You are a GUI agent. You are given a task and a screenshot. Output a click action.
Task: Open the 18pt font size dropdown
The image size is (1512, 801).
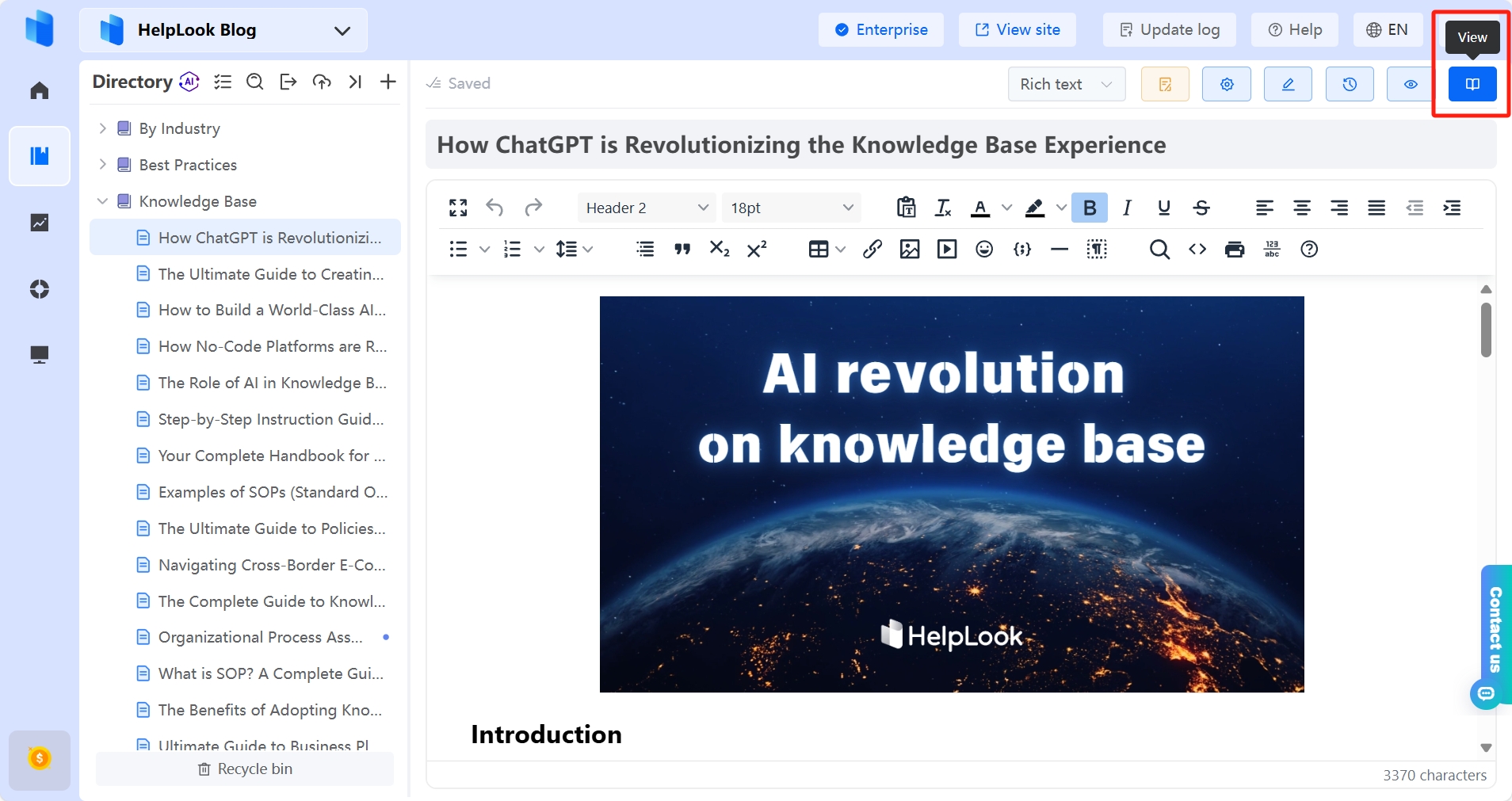pyautogui.click(x=792, y=208)
